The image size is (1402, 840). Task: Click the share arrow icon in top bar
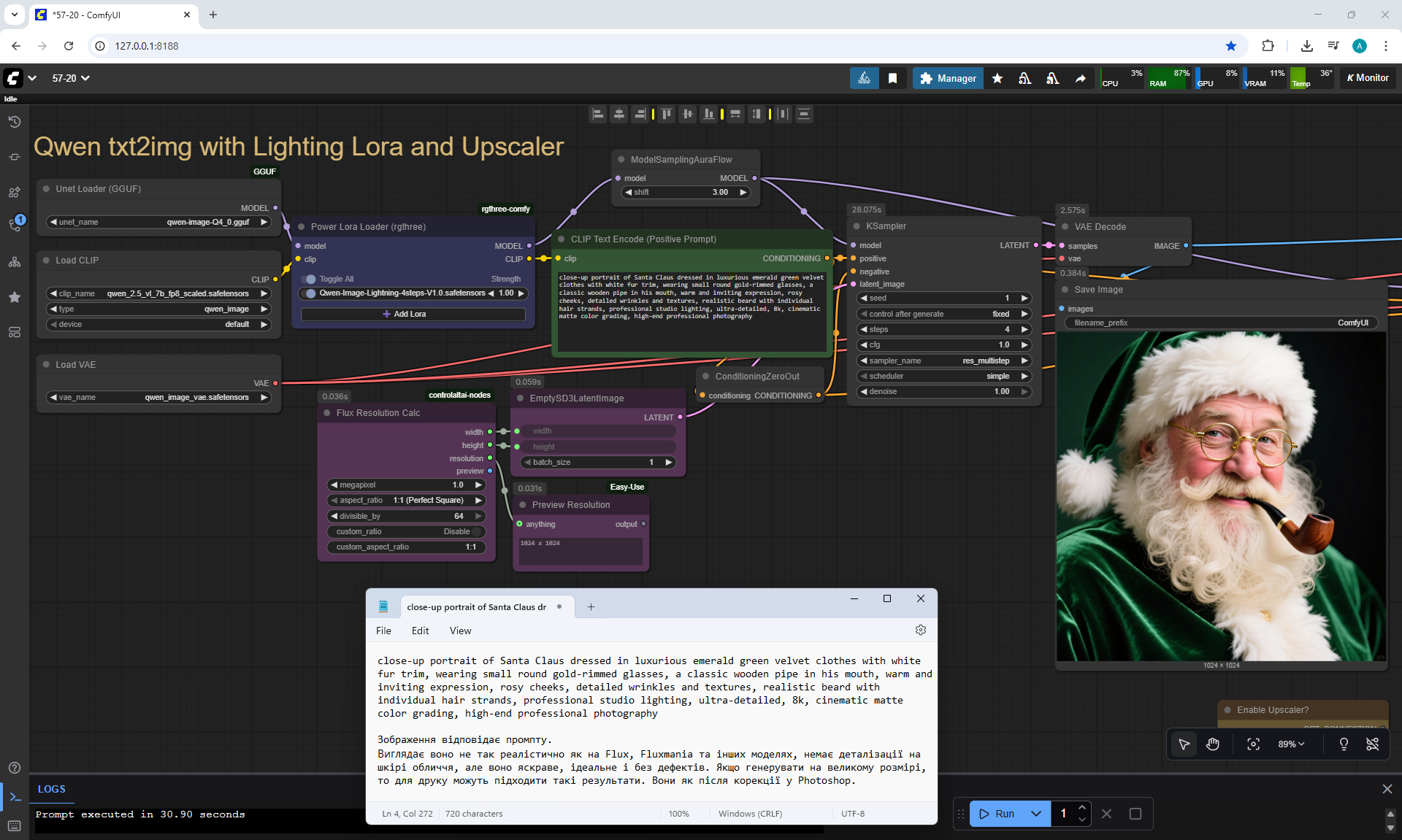pos(1080,78)
